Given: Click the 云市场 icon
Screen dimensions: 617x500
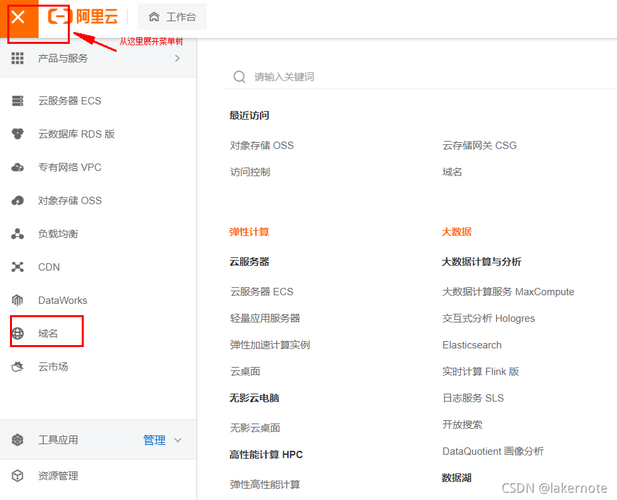Looking at the screenshot, I should click(x=17, y=367).
